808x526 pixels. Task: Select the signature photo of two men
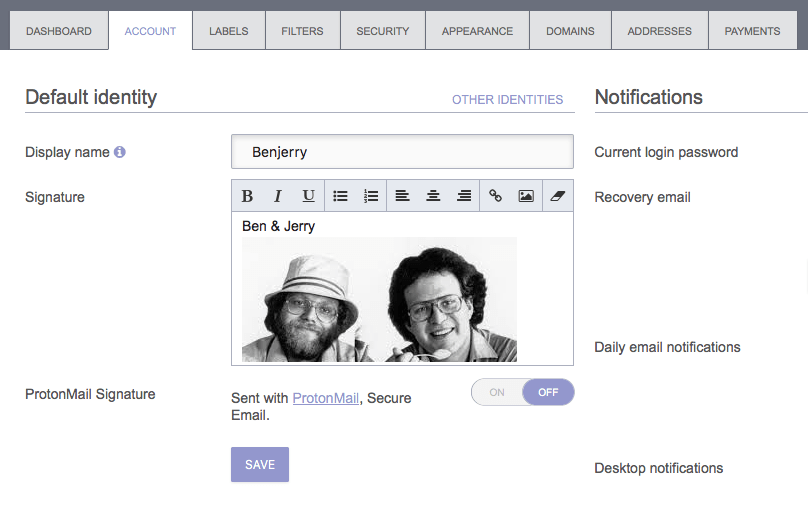coord(379,299)
